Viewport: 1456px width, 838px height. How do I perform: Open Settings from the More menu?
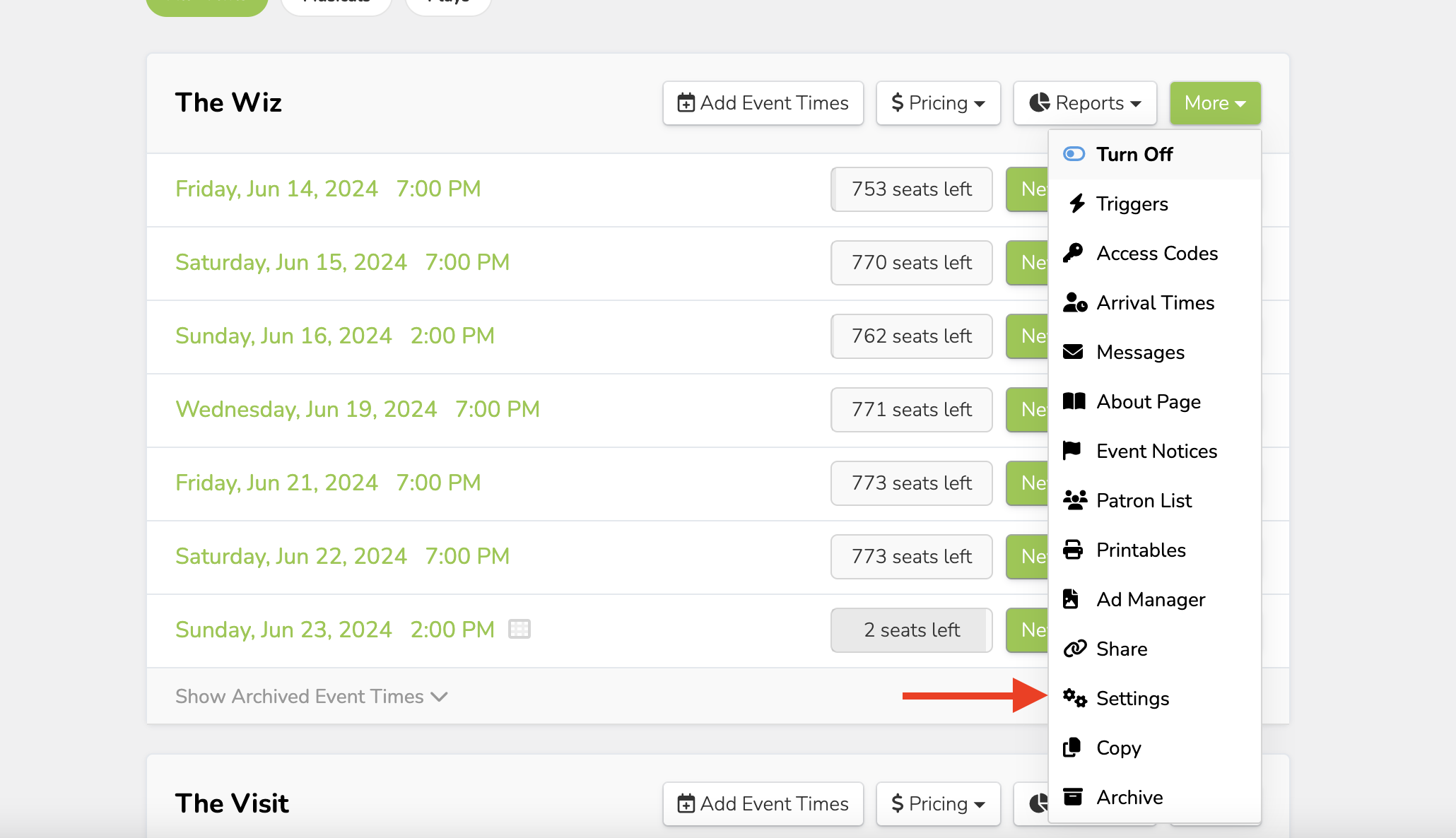coord(1132,698)
